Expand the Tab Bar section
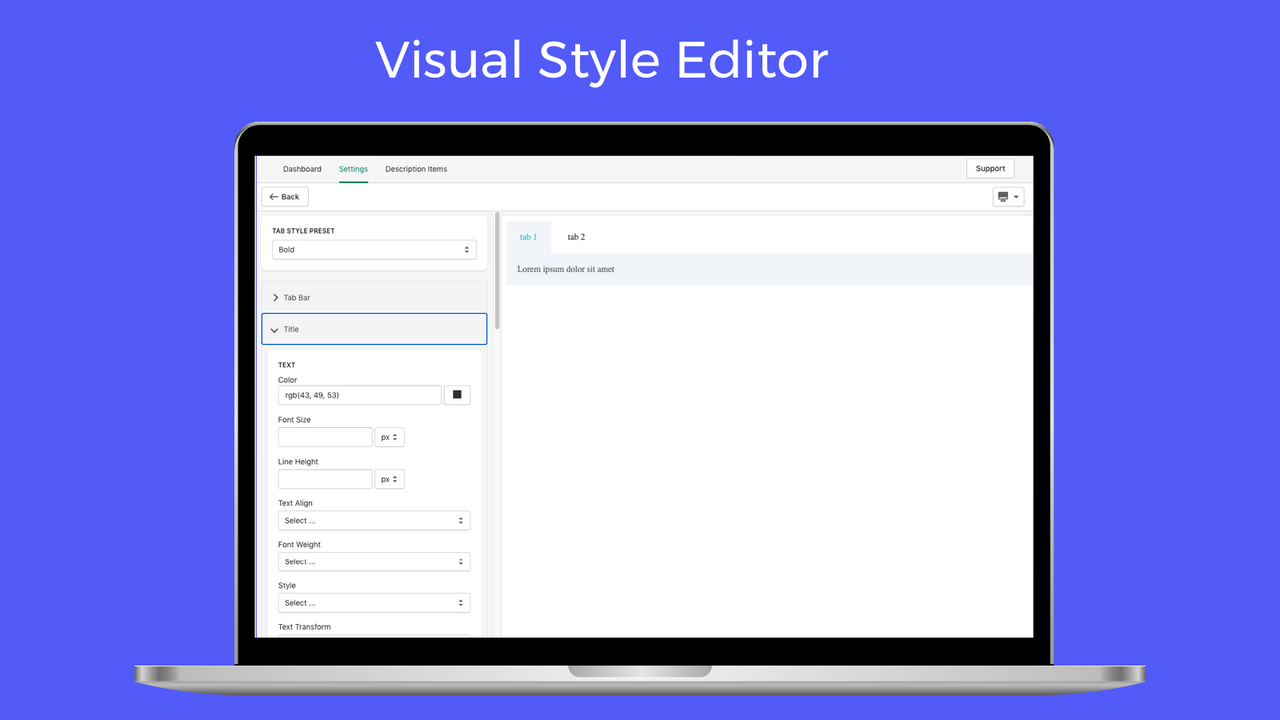Viewport: 1280px width, 720px height. click(374, 297)
